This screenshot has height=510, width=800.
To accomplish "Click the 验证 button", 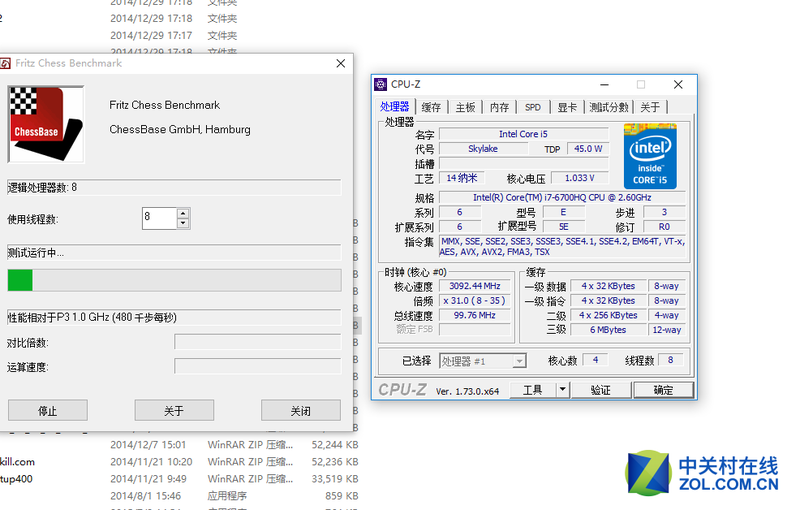I will pyautogui.click(x=601, y=390).
